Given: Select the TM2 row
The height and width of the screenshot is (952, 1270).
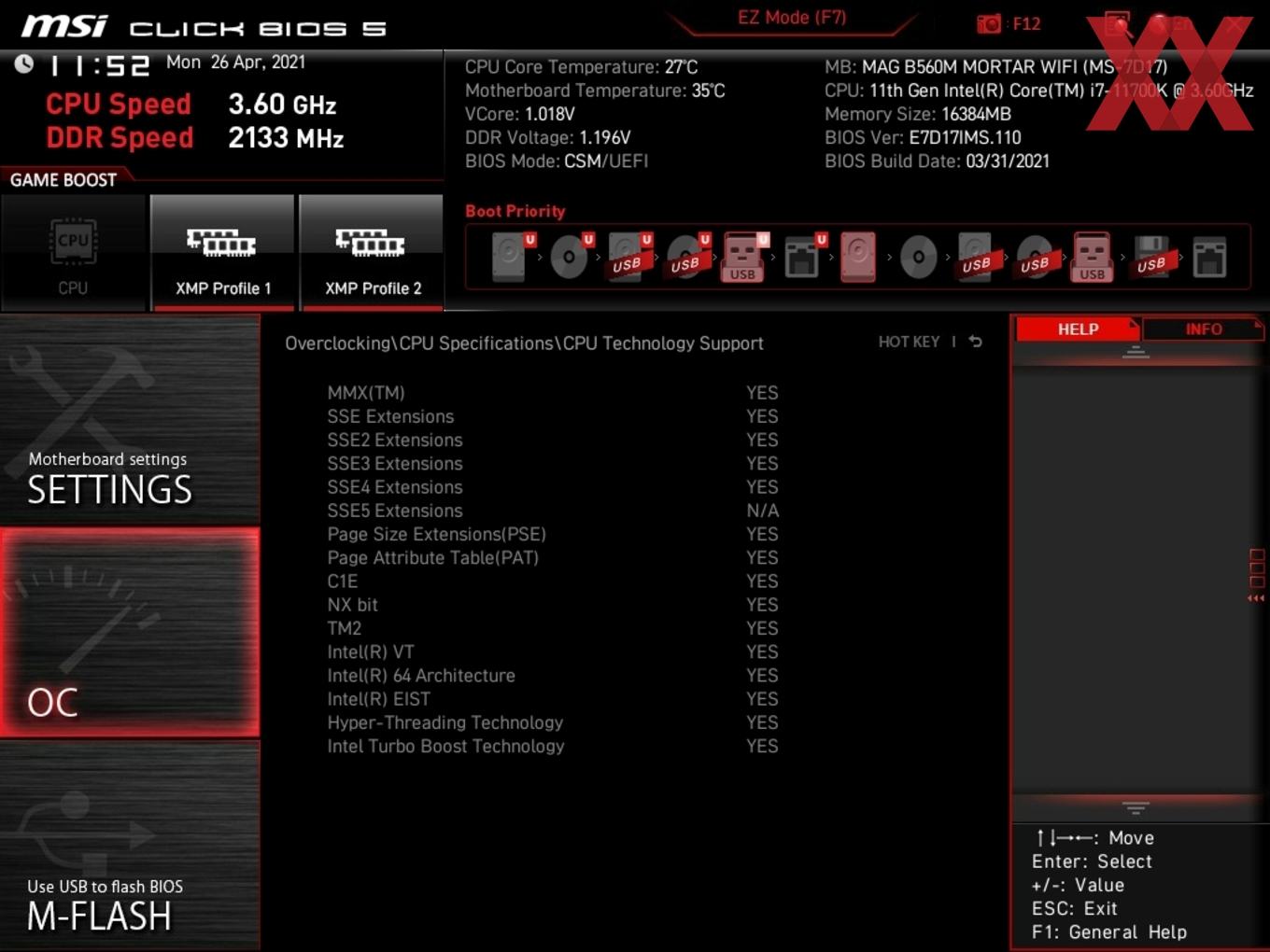Looking at the screenshot, I should tap(553, 628).
